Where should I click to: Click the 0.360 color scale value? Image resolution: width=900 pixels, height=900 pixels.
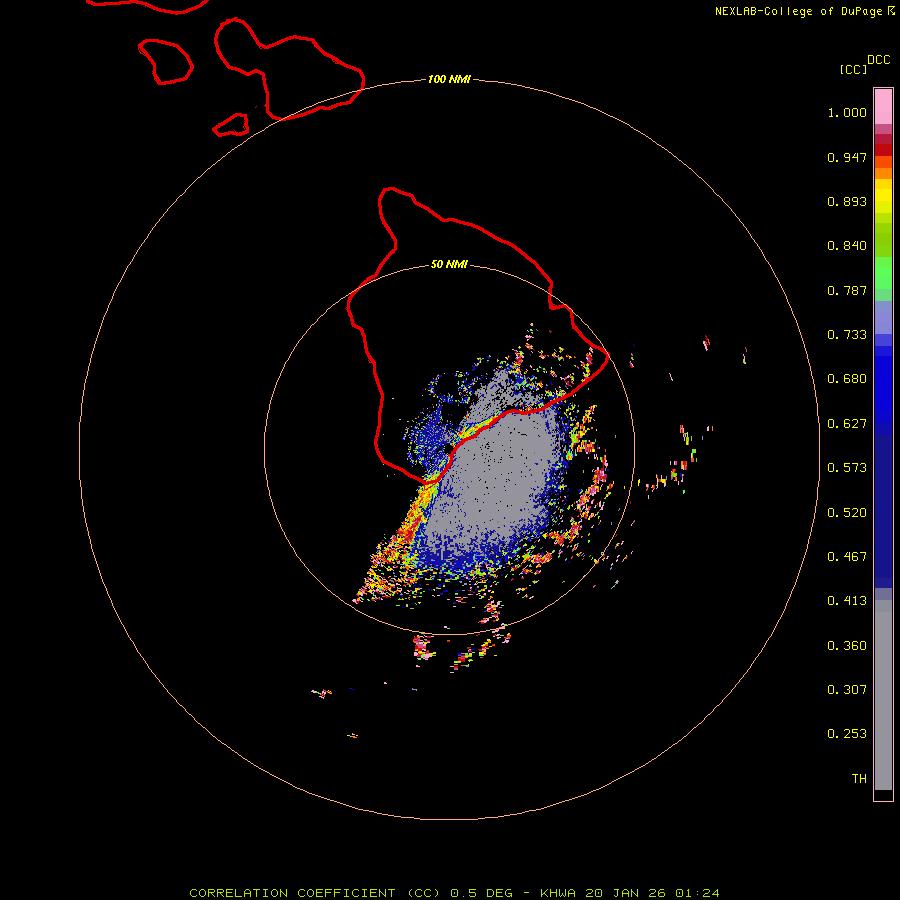pos(847,646)
